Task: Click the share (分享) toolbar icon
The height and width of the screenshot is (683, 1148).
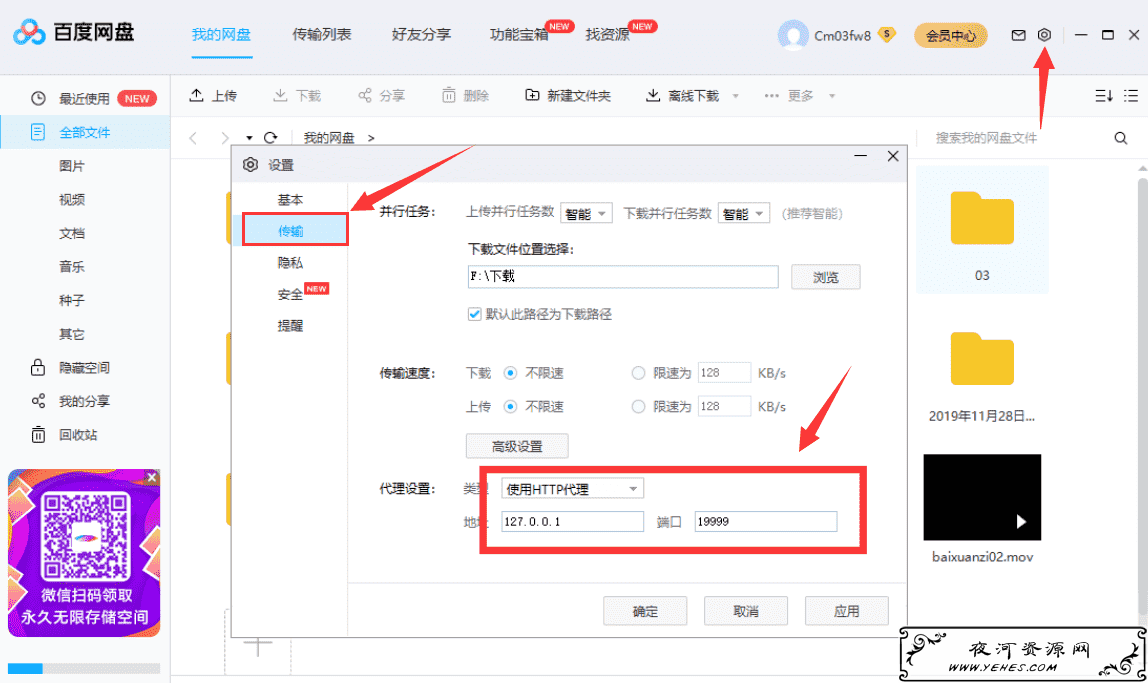Action: tap(365, 95)
